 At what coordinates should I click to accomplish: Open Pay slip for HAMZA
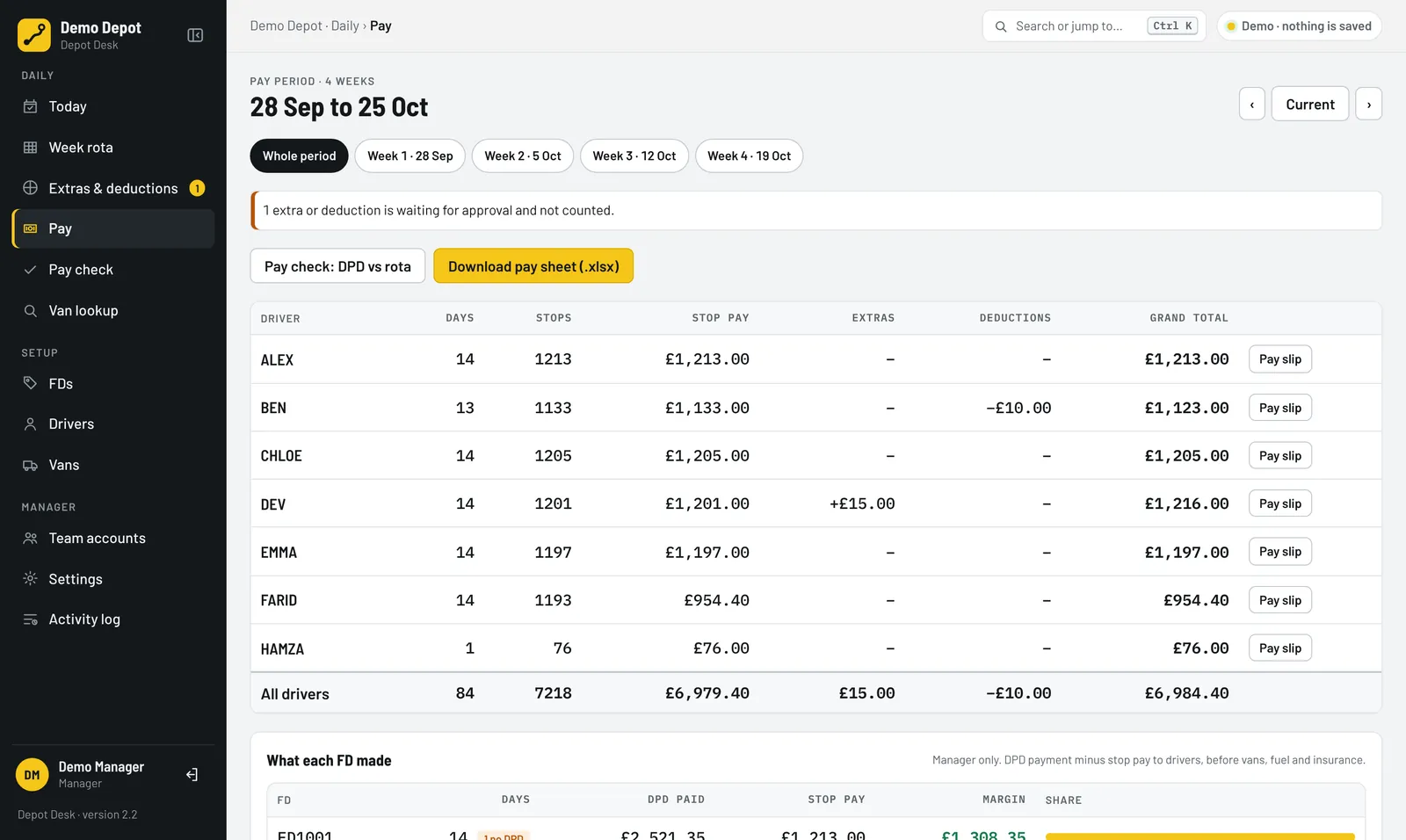(x=1279, y=648)
